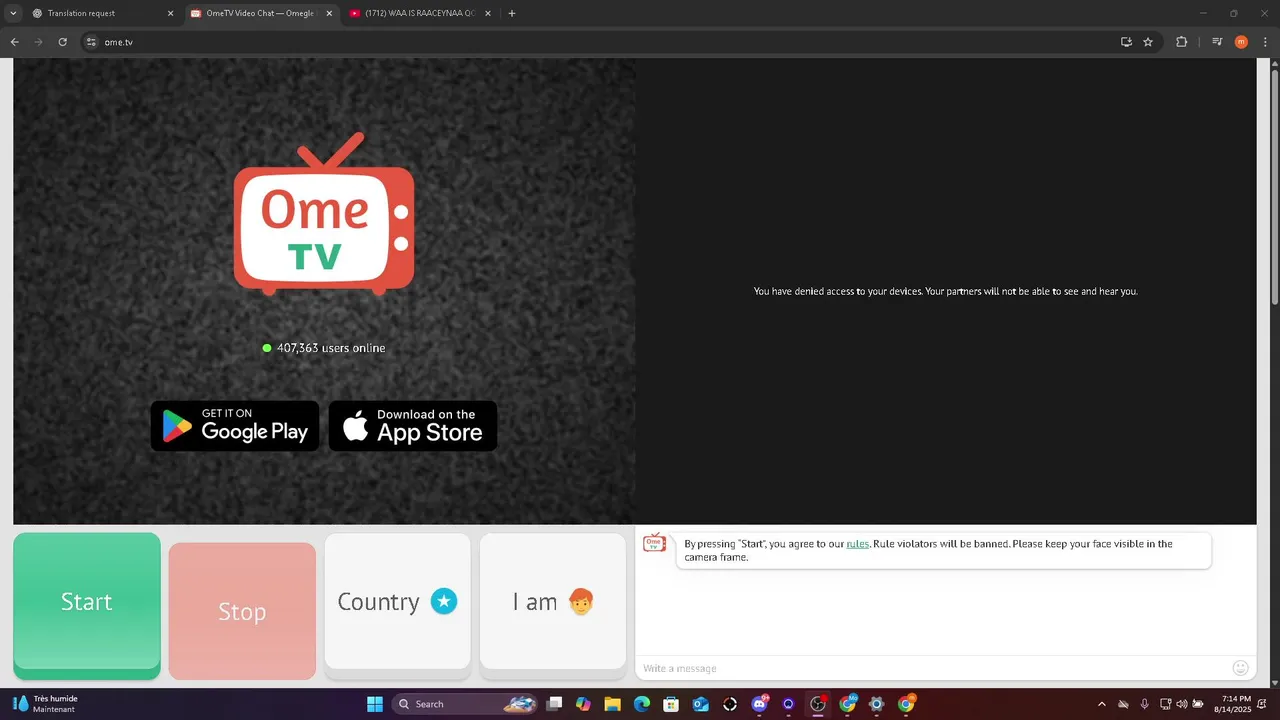The height and width of the screenshot is (720, 1280).
Task: Click the OmeTV avatar beside the rules message
Action: (x=654, y=543)
